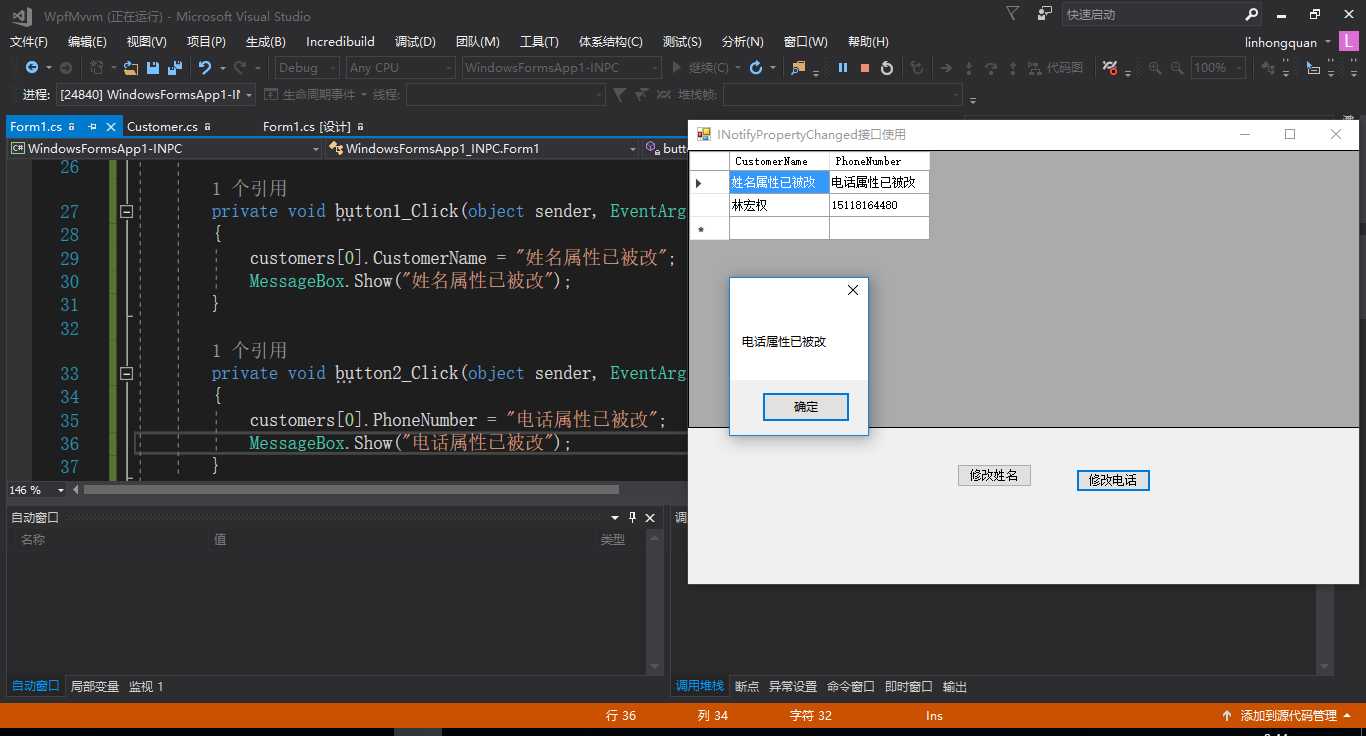This screenshot has width=1366, height=736.
Task: Open the Debug configuration dropdown
Action: pos(308,68)
